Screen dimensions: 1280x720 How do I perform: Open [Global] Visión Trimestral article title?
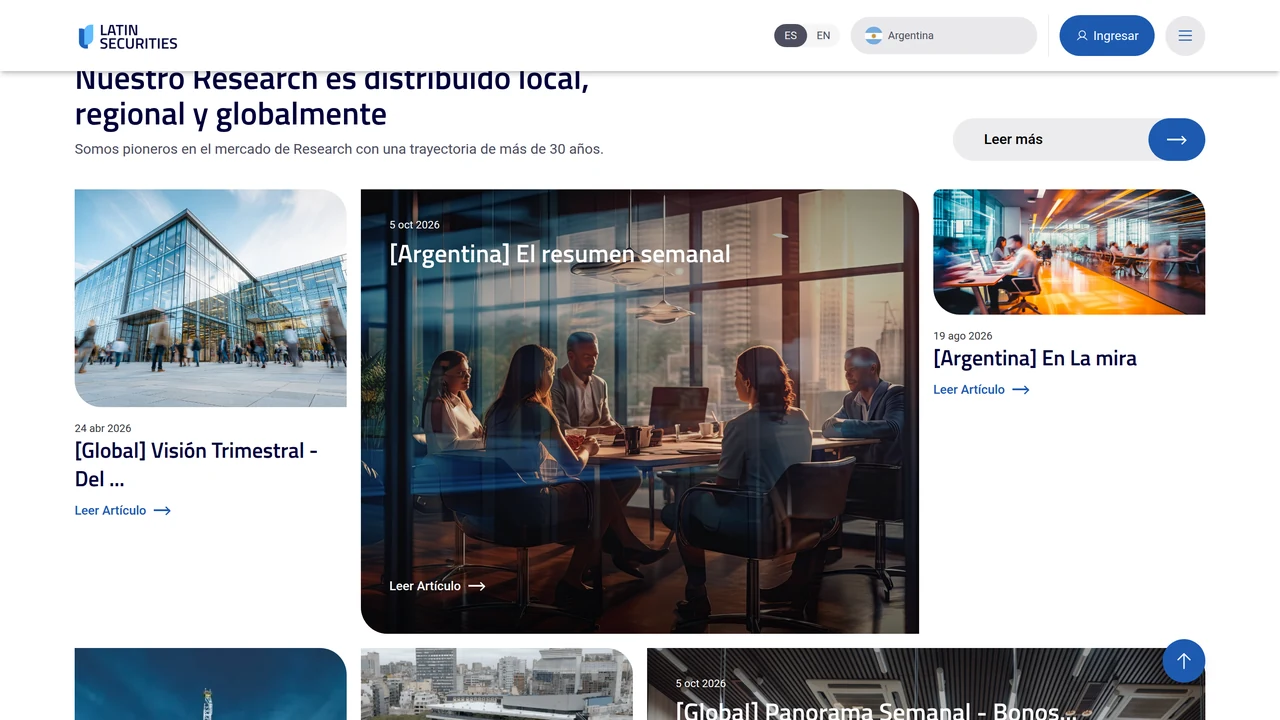pyautogui.click(x=196, y=464)
